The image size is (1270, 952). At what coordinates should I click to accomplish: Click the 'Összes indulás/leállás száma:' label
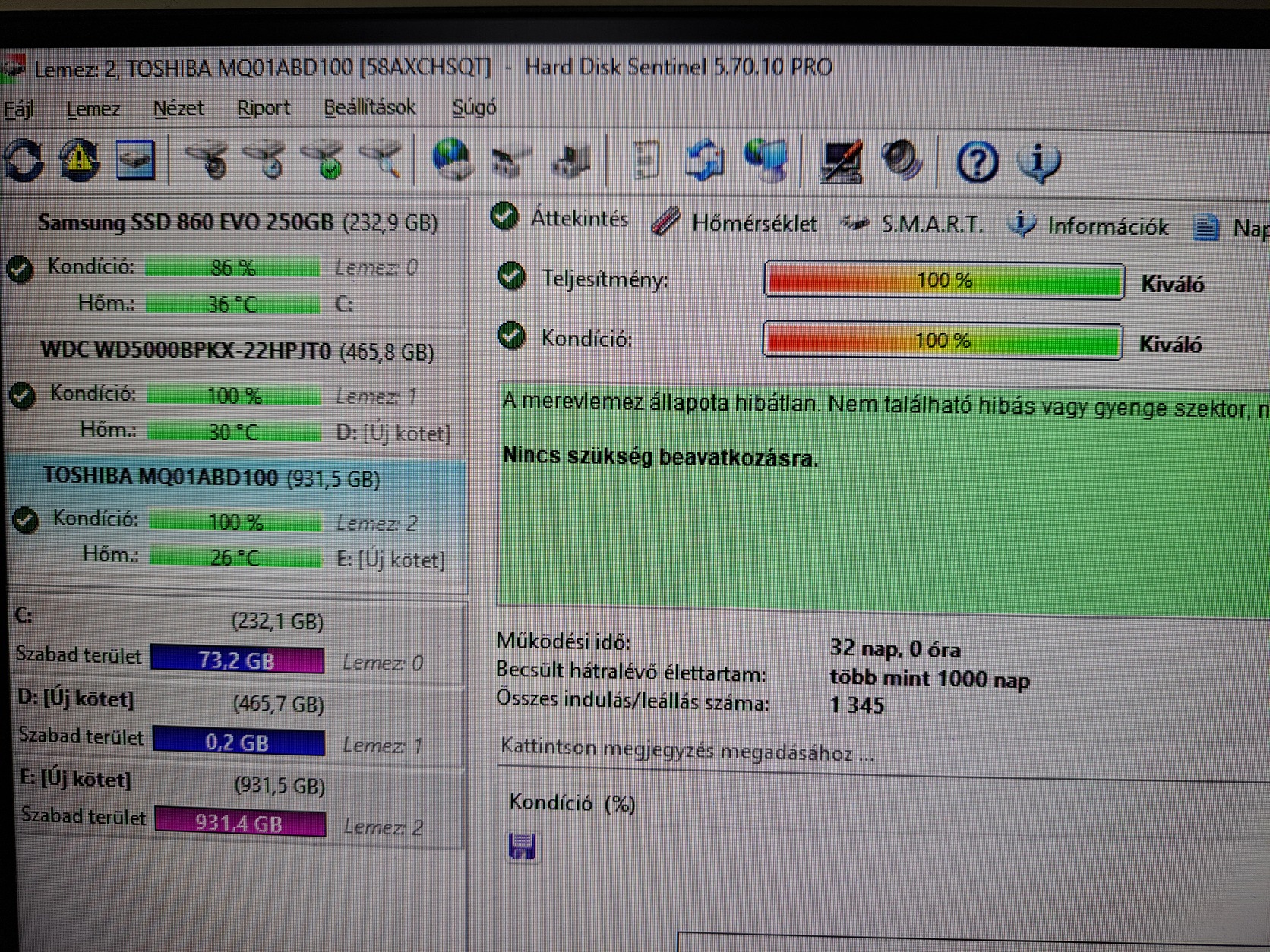click(632, 700)
